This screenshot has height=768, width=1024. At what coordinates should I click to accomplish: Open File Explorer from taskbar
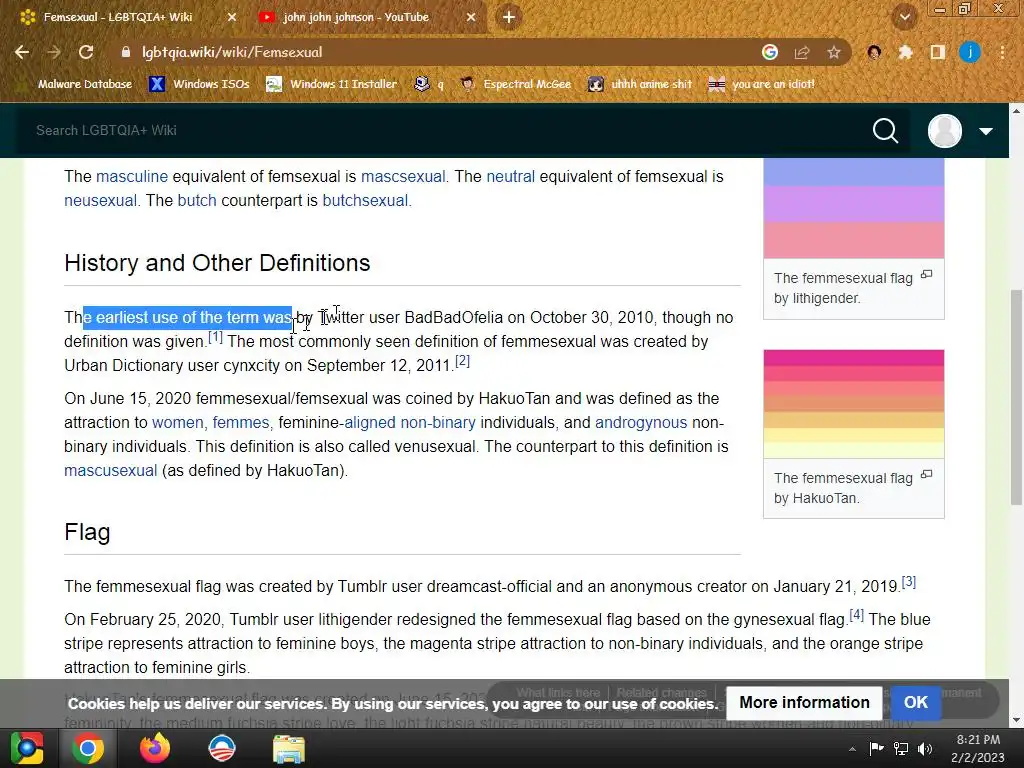289,748
